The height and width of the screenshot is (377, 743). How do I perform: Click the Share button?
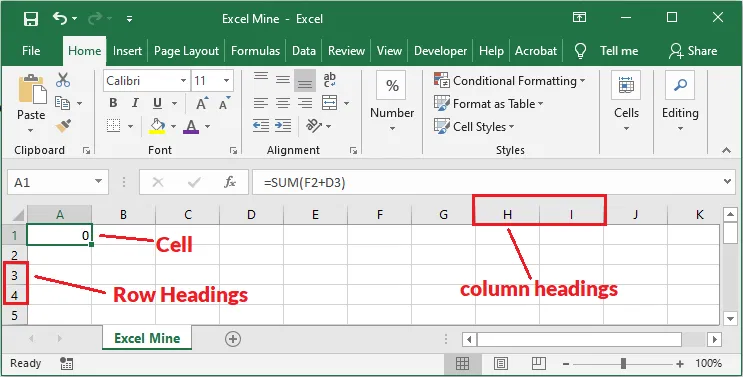[x=693, y=51]
